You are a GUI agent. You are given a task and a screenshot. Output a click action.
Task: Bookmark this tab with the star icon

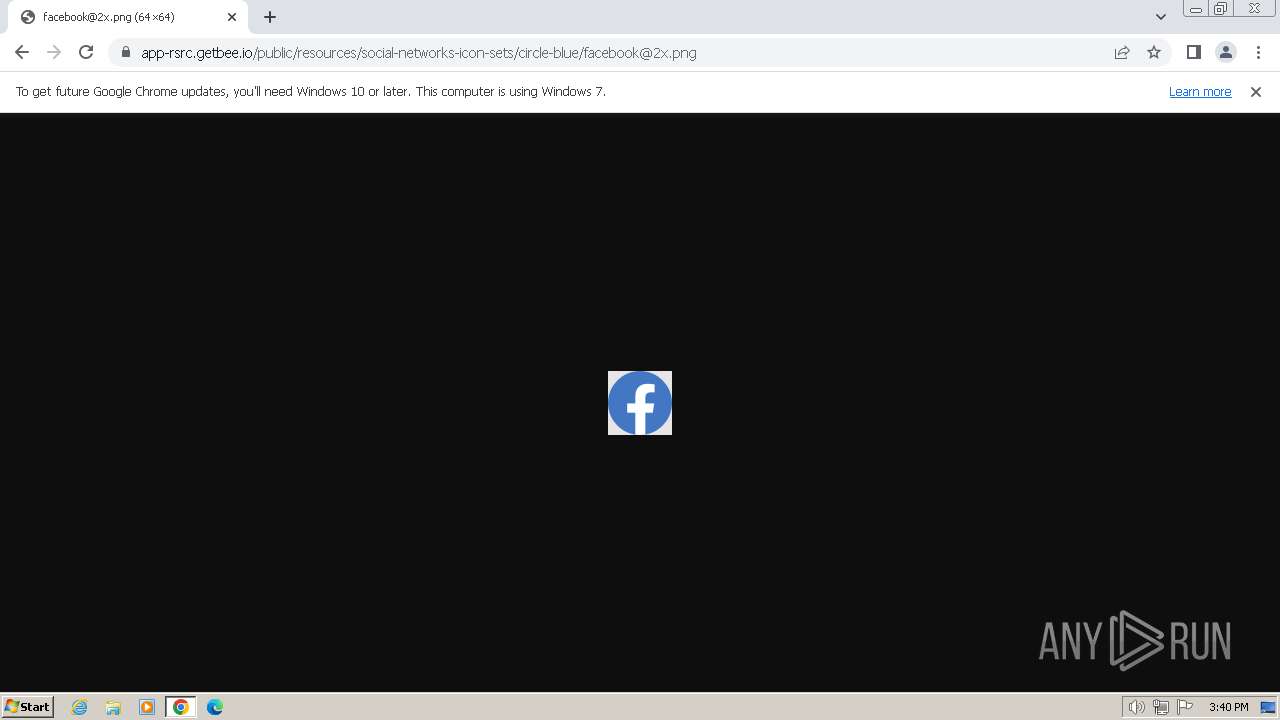[1154, 52]
